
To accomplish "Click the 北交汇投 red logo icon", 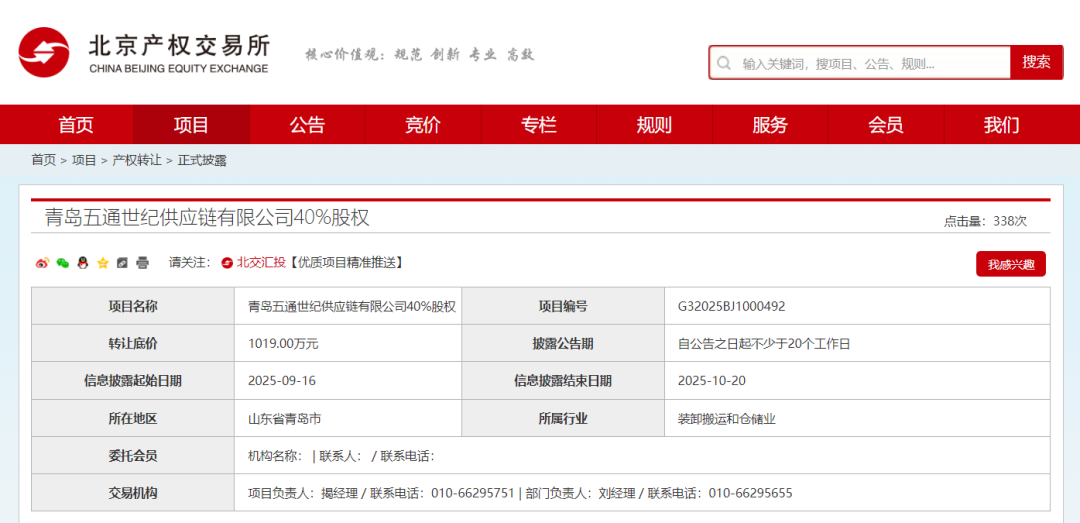I will pos(227,263).
